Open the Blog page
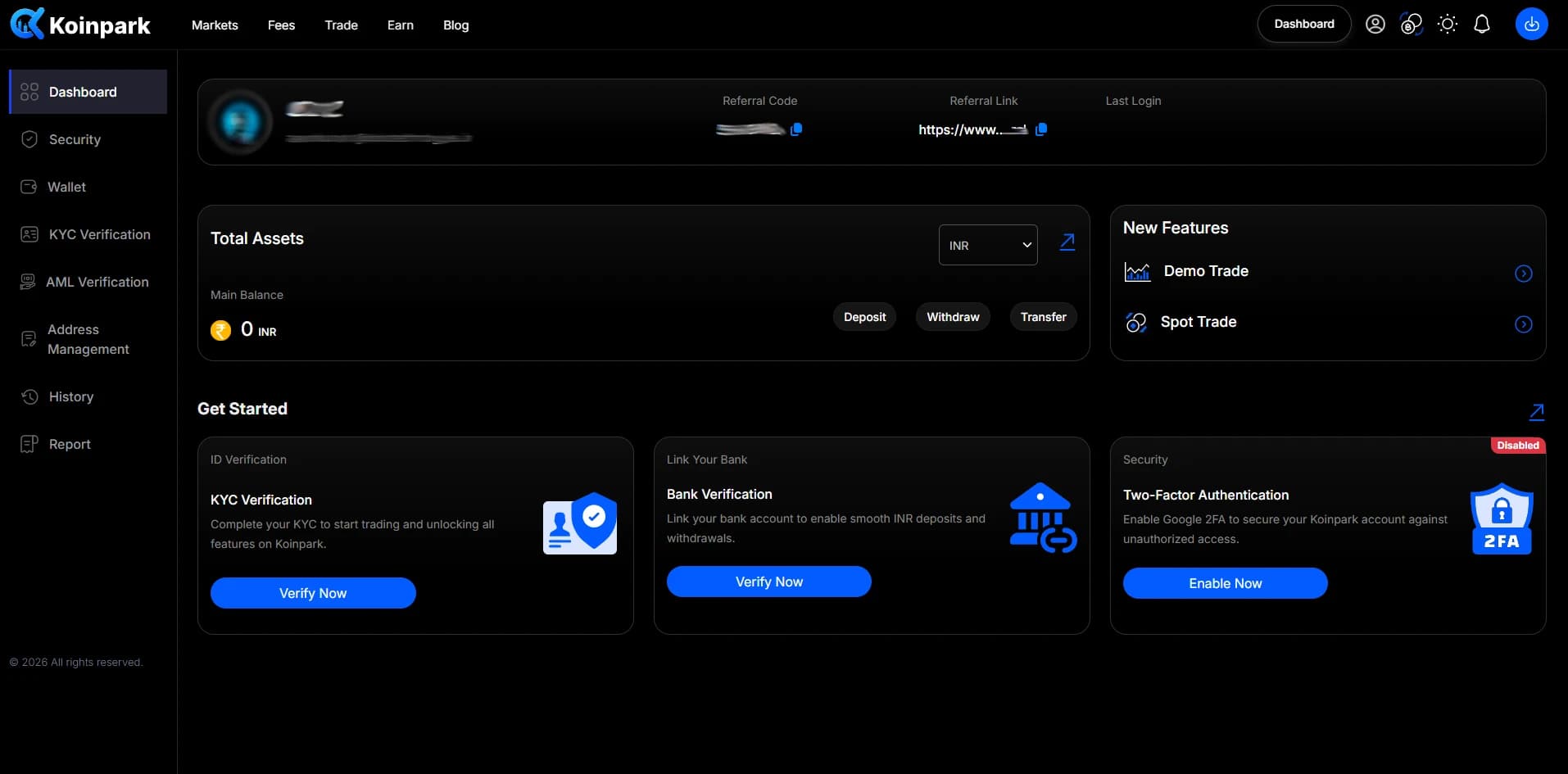 coord(456,25)
